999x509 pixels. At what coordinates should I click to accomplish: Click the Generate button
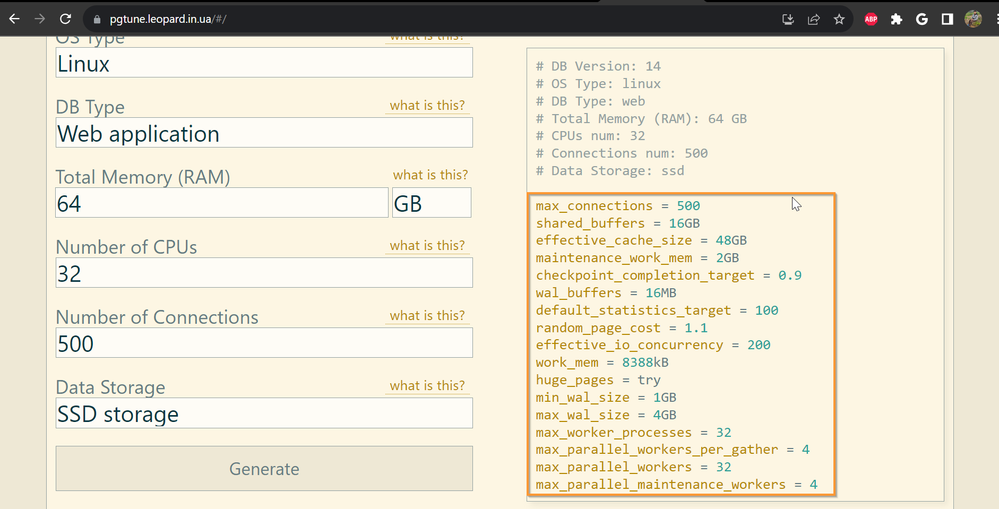click(x=264, y=469)
